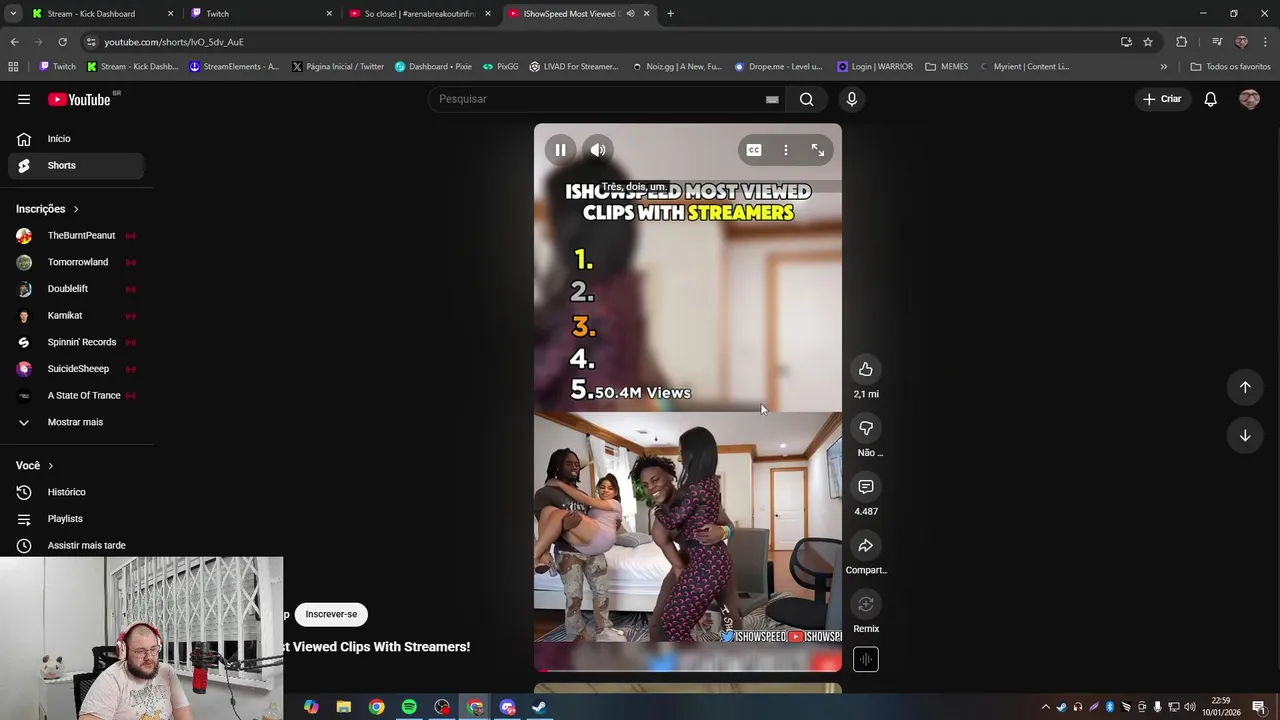Open the comments with 4.487 count
Viewport: 1280px width, 720px height.
pyautogui.click(x=866, y=487)
